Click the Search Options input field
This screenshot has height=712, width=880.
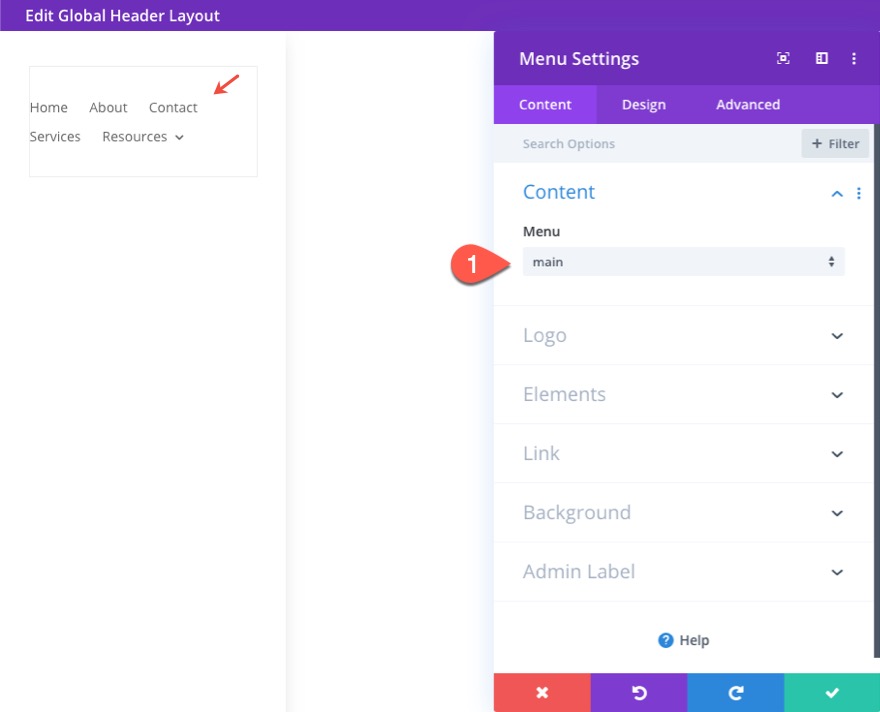pos(600,143)
